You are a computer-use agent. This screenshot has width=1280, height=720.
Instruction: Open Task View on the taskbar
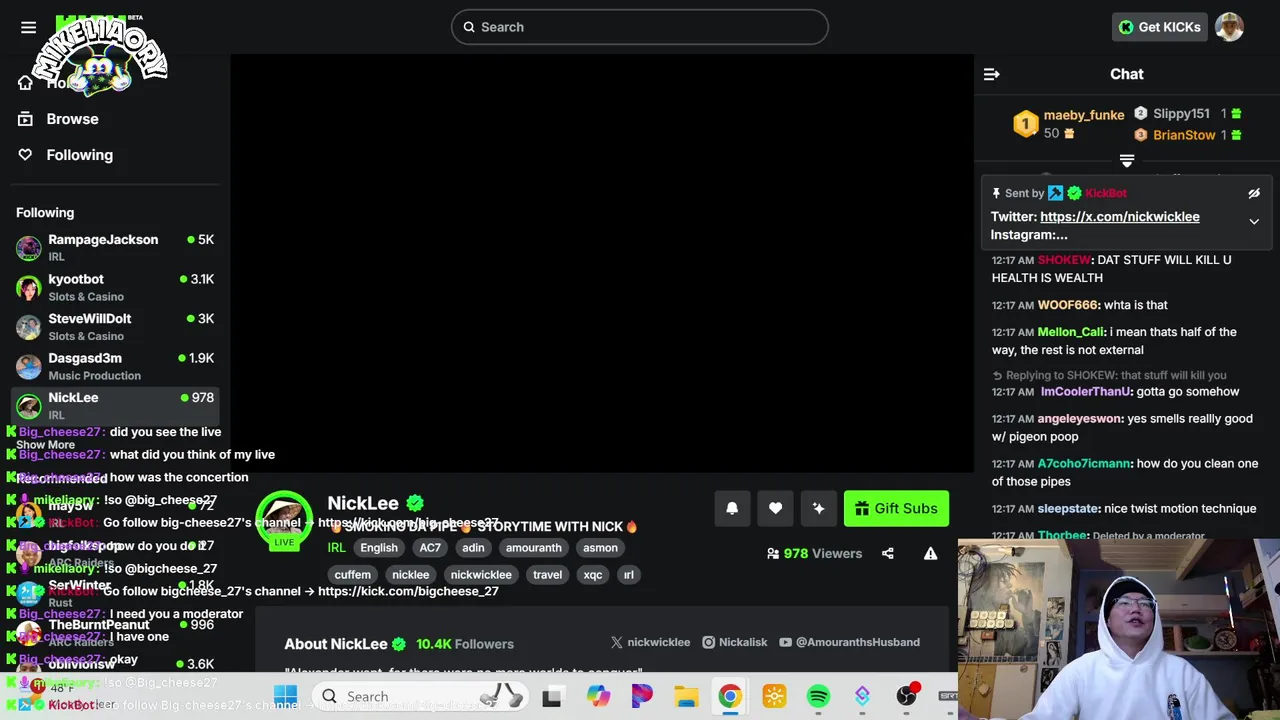552,697
